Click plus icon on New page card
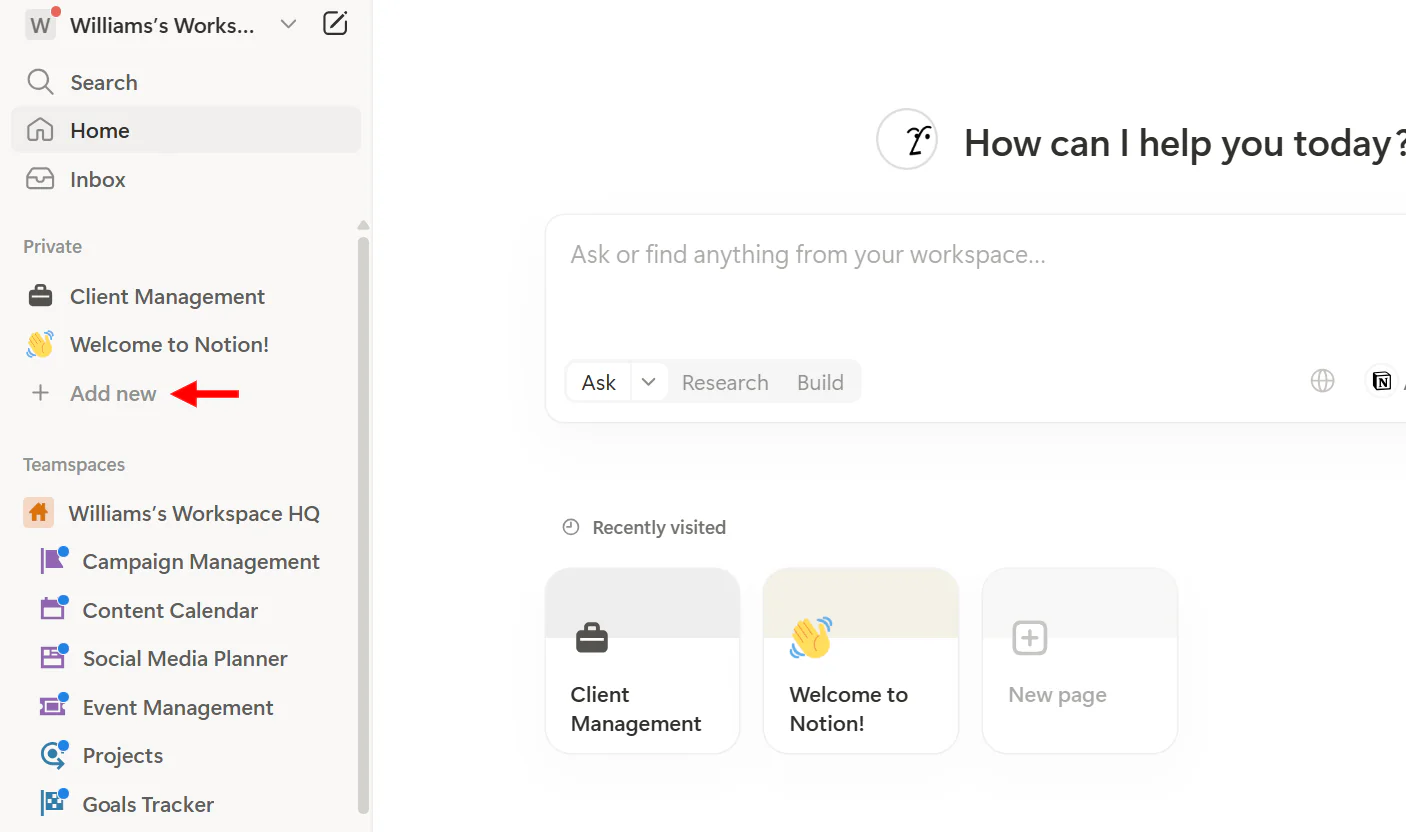 (1030, 637)
